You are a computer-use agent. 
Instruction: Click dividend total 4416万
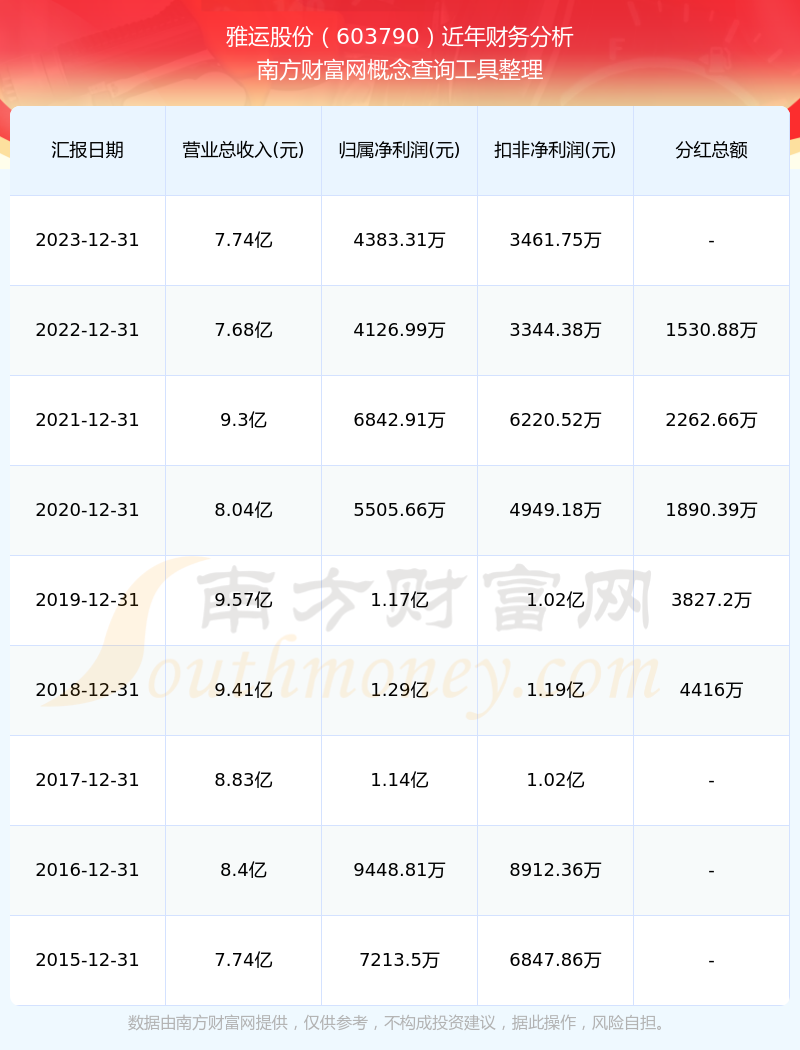click(x=712, y=690)
